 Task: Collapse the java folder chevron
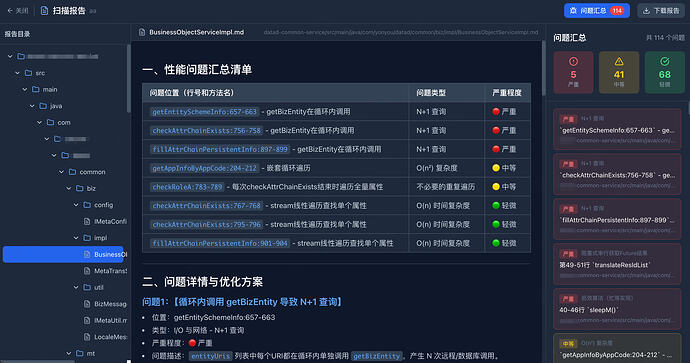[x=32, y=106]
